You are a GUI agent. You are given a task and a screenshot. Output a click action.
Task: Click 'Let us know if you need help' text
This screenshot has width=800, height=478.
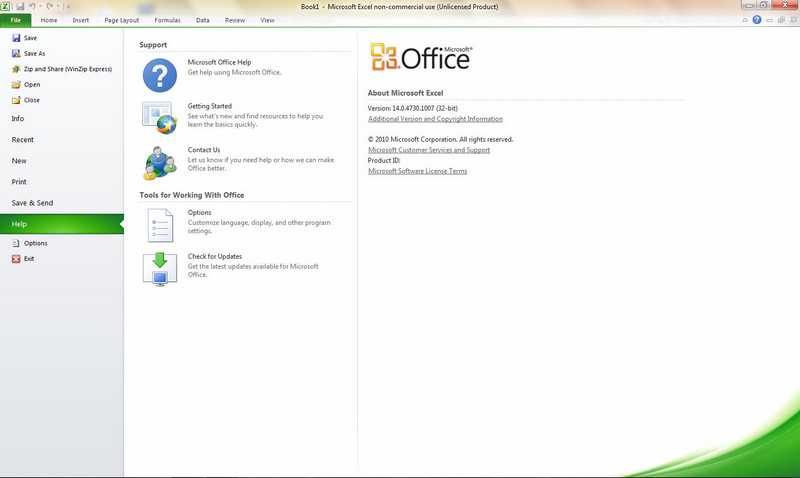261,164
